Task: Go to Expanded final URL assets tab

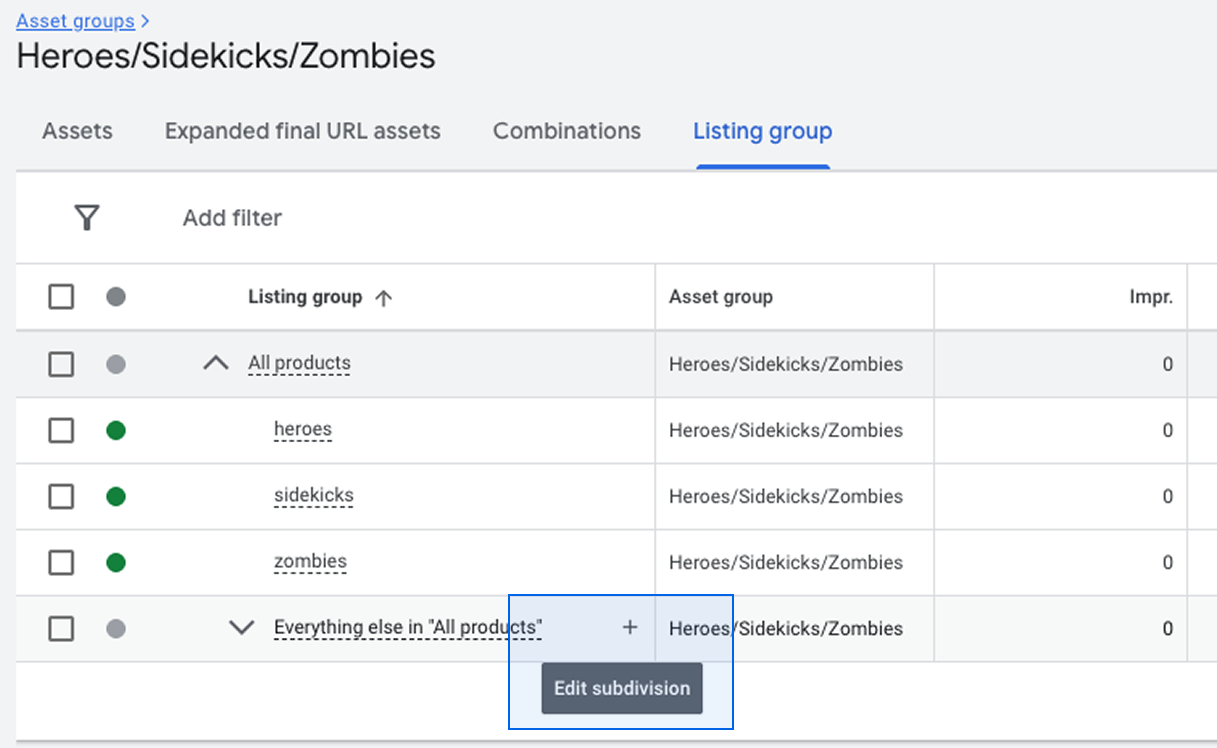Action: (302, 131)
